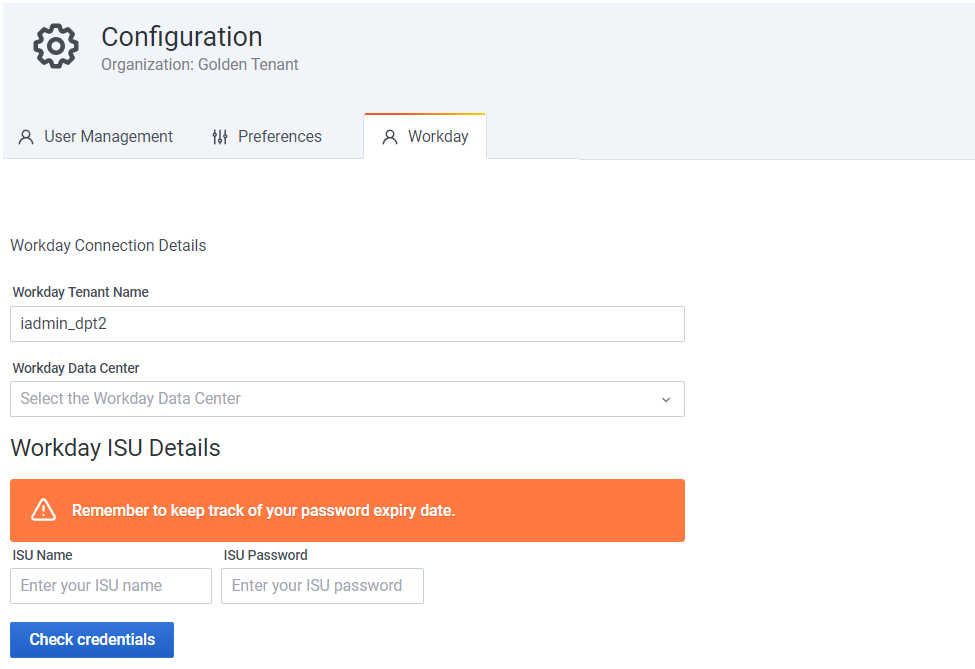Viewport: 975px width, 669px height.
Task: Click the 'ISU Name' label
Action: pos(42,555)
